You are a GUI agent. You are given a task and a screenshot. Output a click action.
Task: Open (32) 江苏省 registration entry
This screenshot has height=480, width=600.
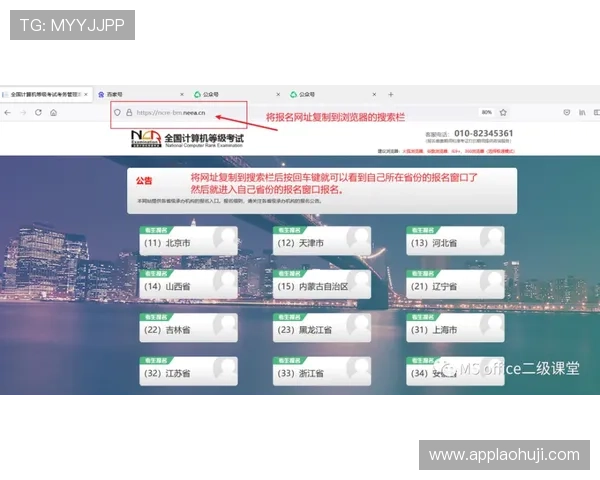click(188, 371)
